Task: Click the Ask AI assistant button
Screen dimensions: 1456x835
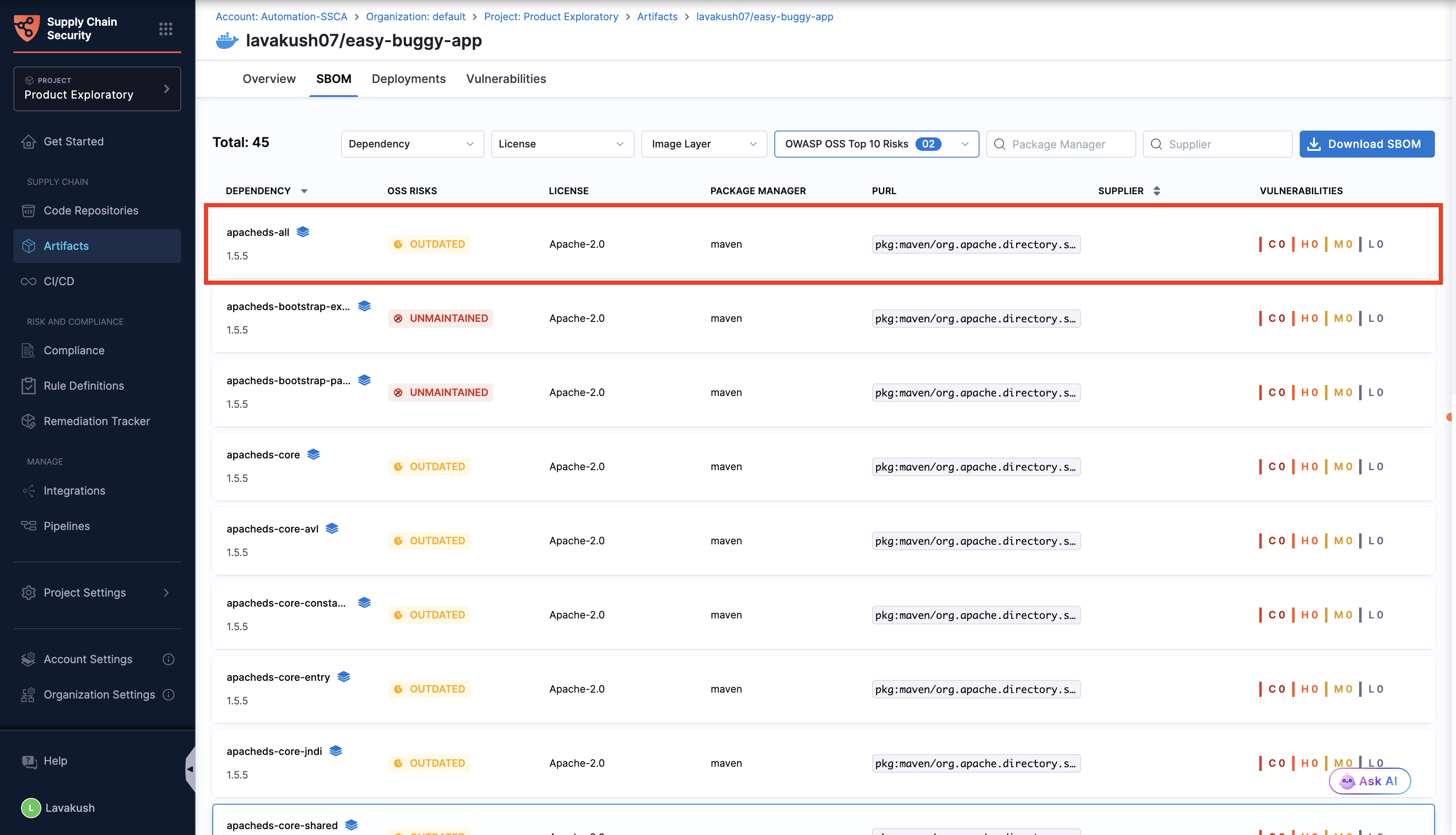Action: pyautogui.click(x=1369, y=781)
